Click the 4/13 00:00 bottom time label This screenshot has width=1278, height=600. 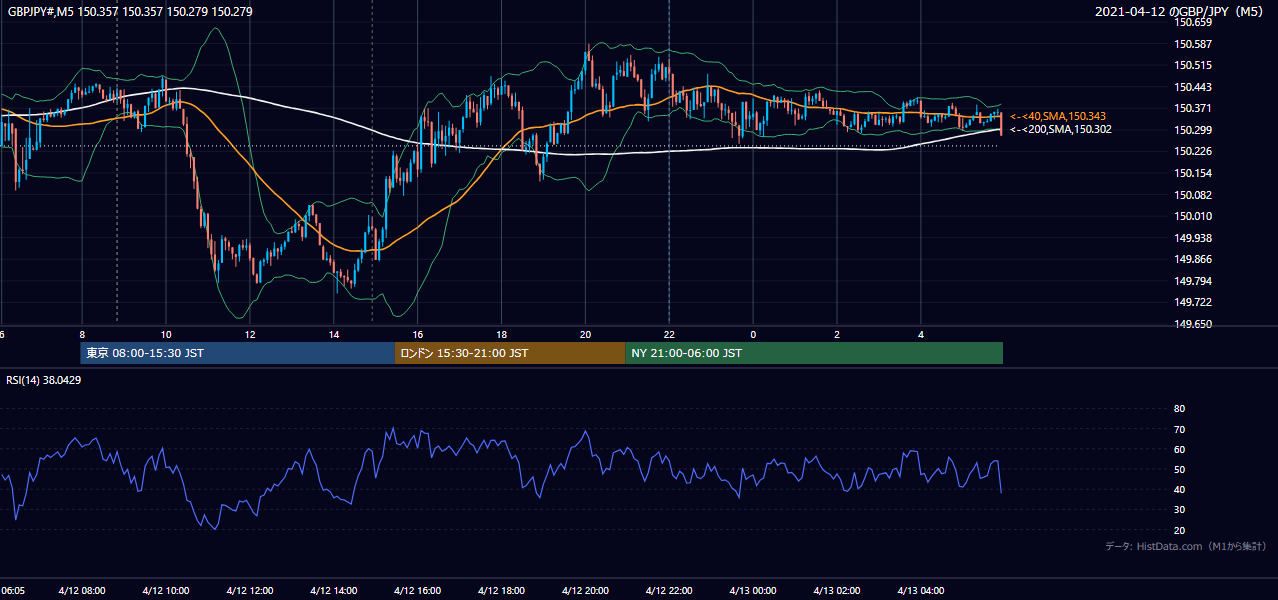point(753,590)
